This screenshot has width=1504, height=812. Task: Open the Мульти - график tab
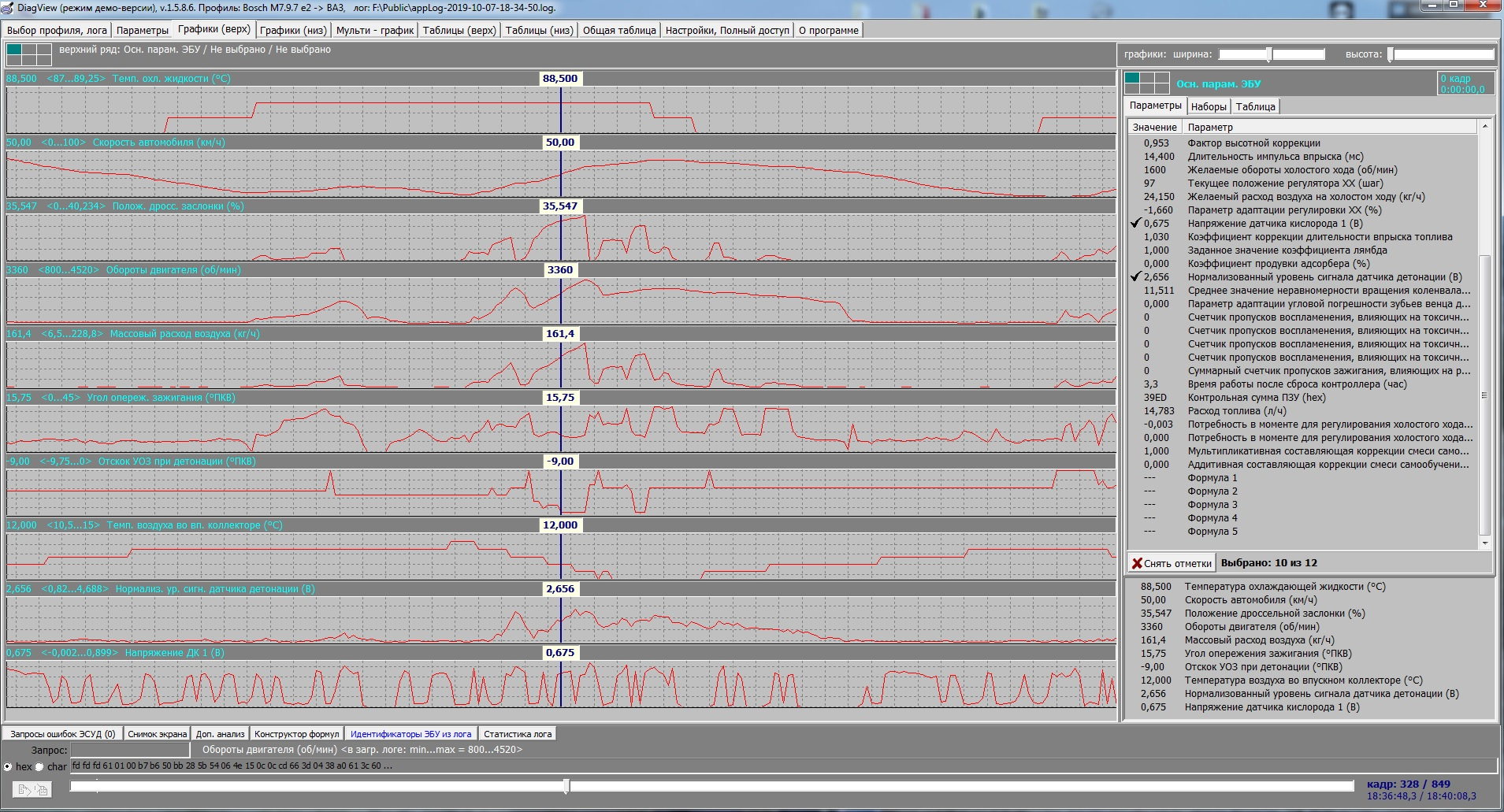pos(375,30)
